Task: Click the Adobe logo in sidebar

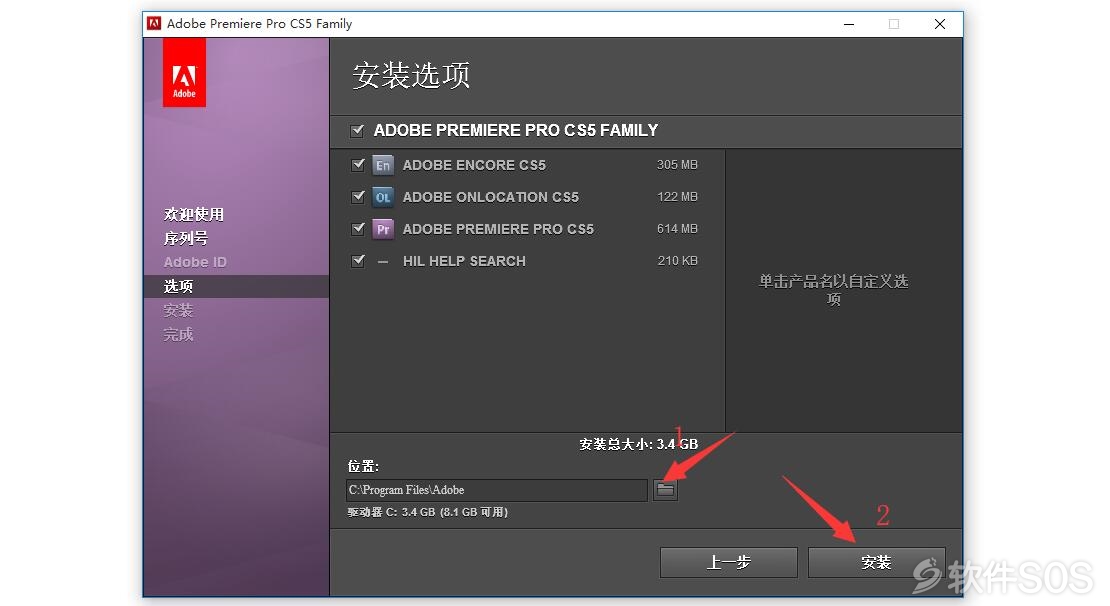Action: pos(184,73)
